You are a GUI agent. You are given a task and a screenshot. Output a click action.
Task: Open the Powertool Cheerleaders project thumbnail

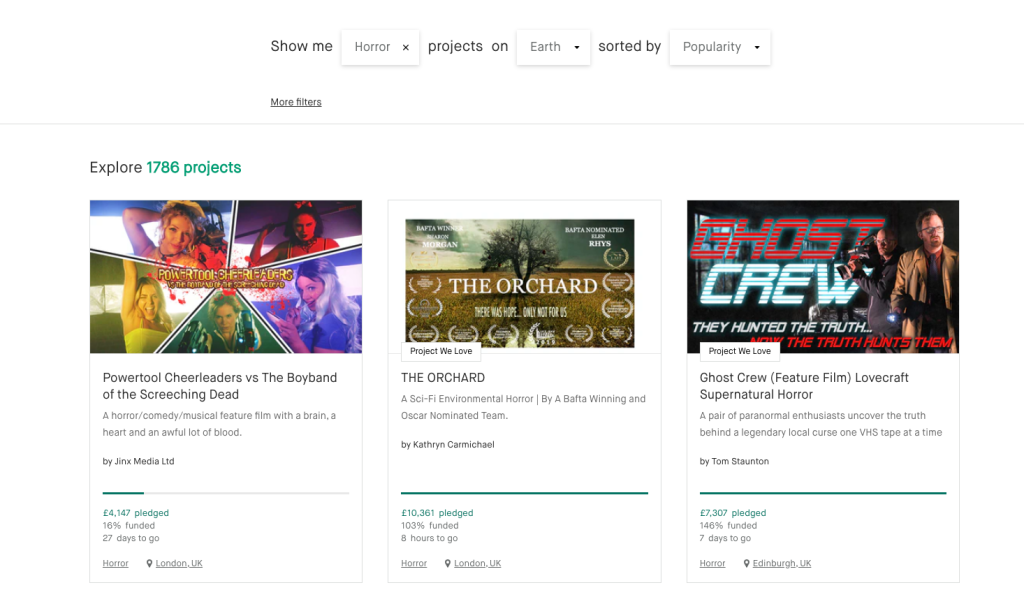[x=225, y=276]
